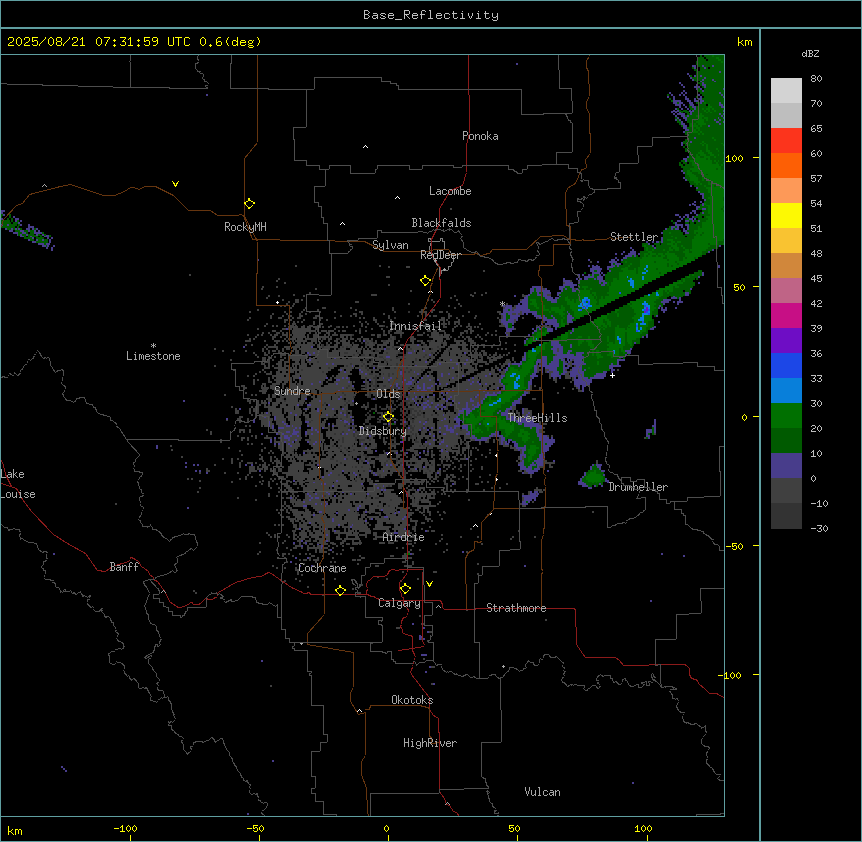Click the ThreeHills label

point(537,418)
